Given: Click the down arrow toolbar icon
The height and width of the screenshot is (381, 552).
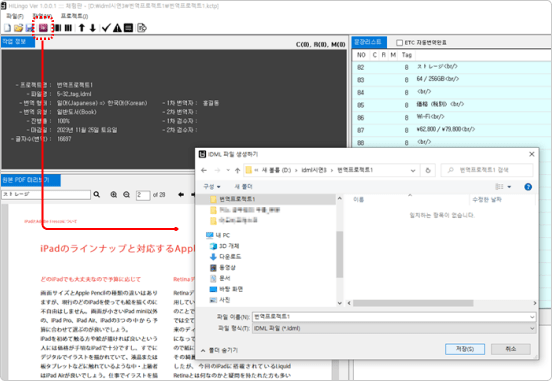Looking at the screenshot, I should coord(93,28).
